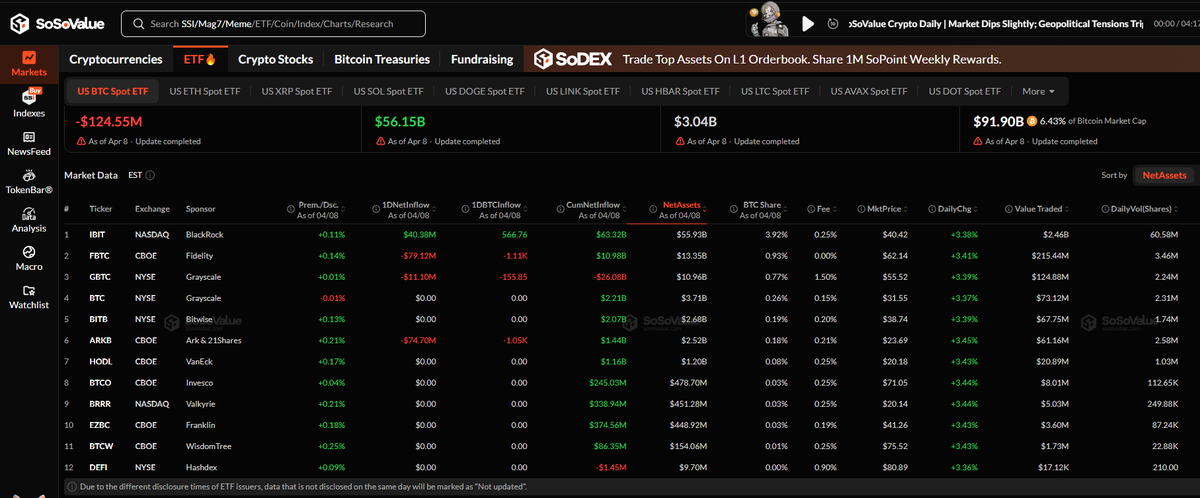Click warning icon under $3.04B value
Screen dimensions: 1200x498
[680, 141]
